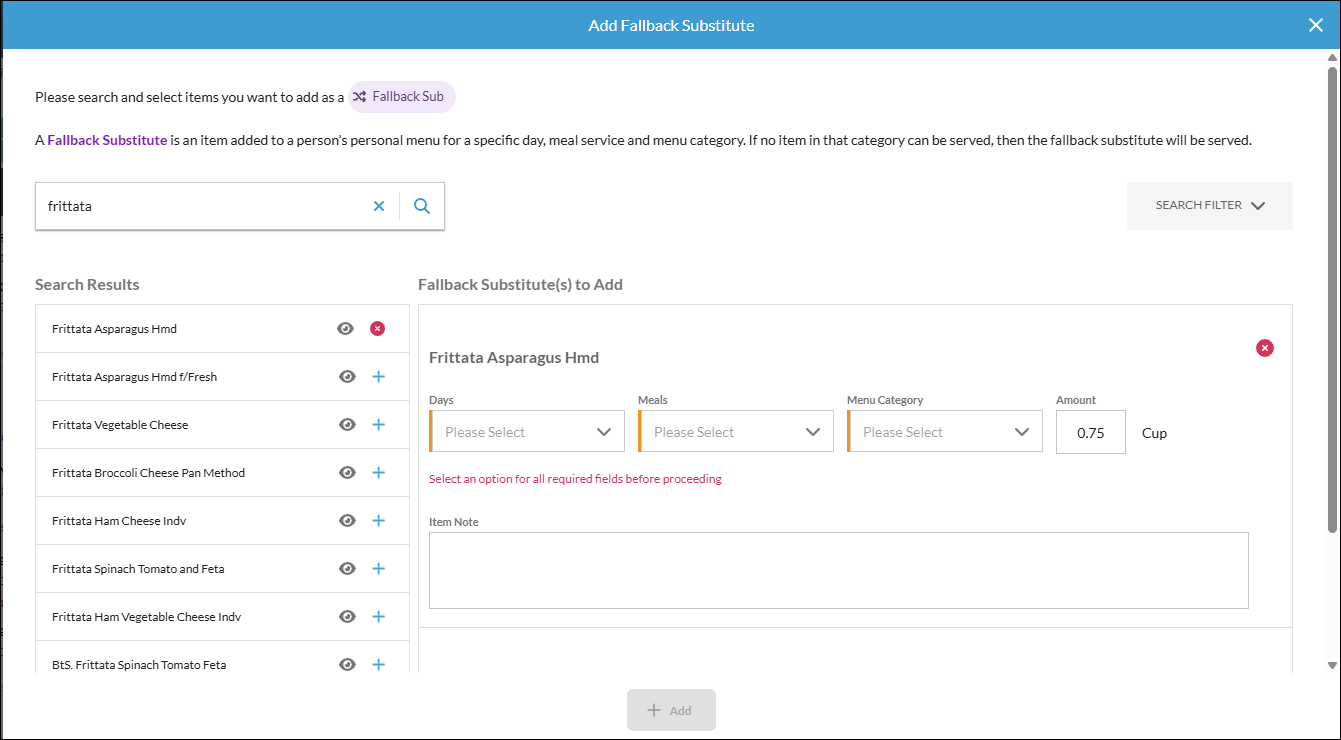Remove Frittata Asparagus Hmd from search results
This screenshot has width=1341, height=740.
pyautogui.click(x=377, y=328)
